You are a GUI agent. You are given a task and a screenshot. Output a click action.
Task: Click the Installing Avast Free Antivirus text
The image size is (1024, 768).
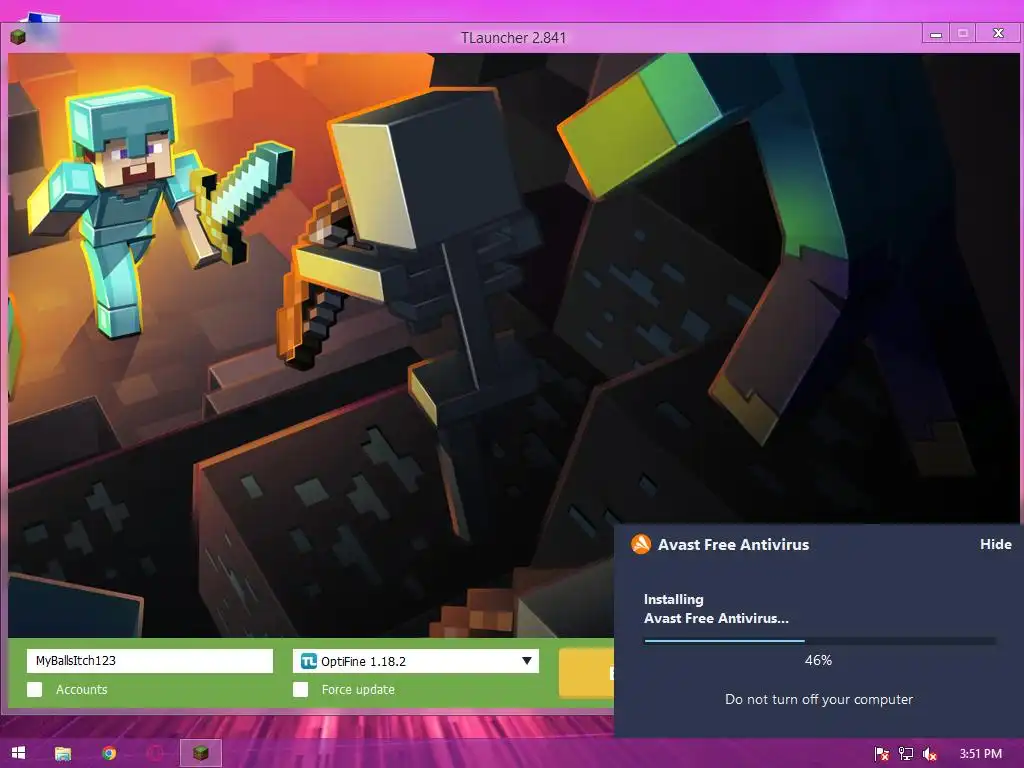716,609
